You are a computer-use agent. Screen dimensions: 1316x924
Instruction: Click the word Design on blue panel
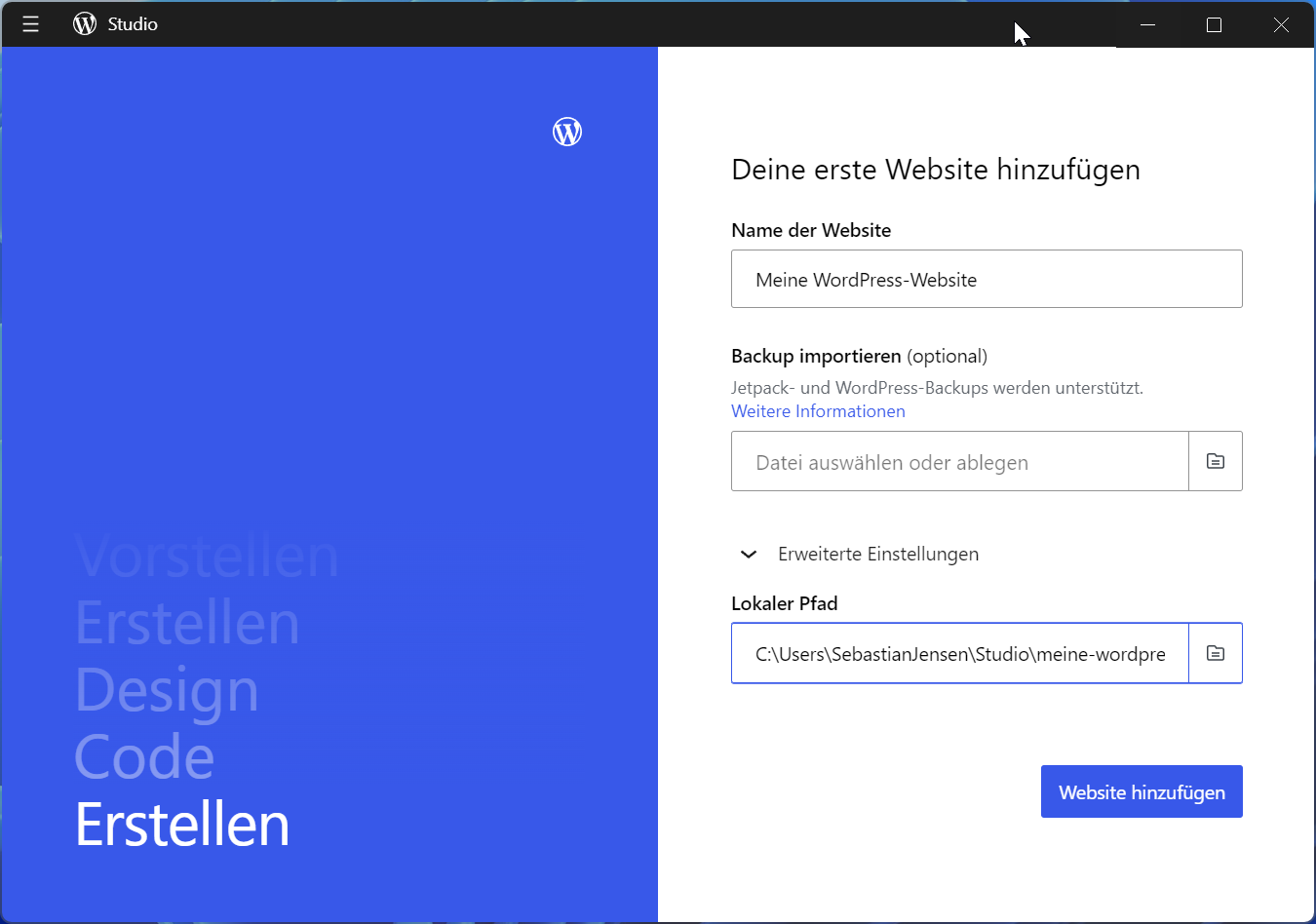[167, 690]
